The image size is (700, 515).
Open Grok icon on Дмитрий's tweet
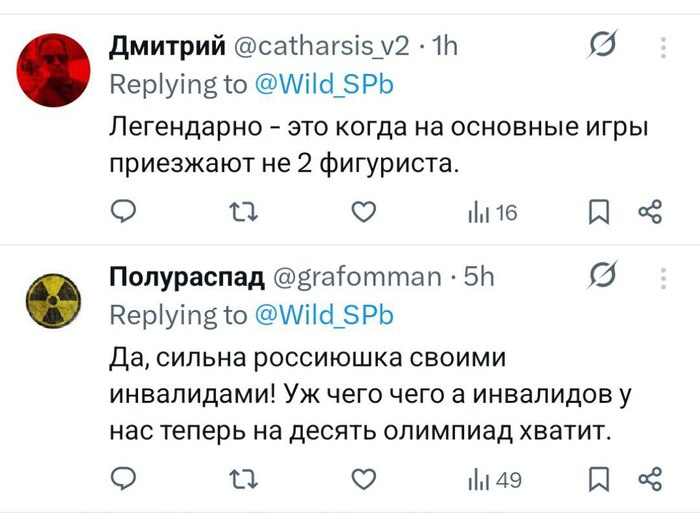[x=603, y=44]
